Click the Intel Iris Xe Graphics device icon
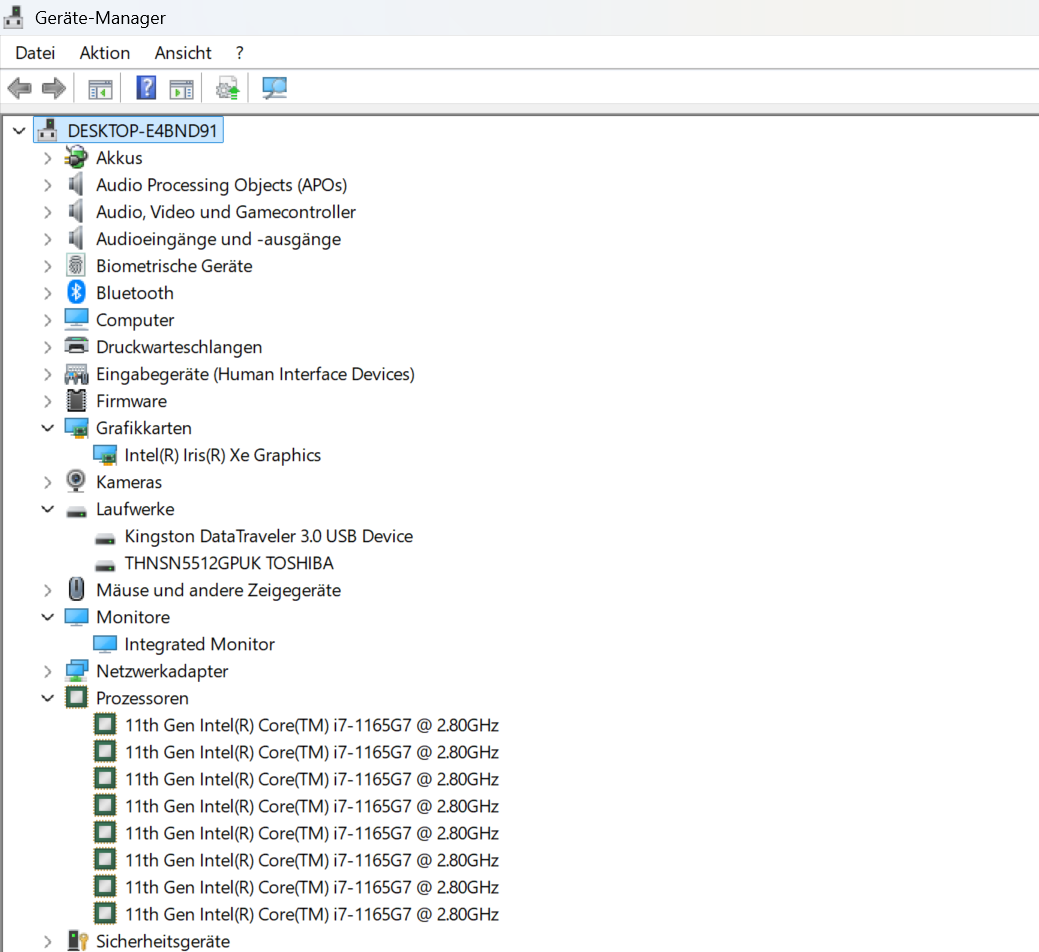 pyautogui.click(x=105, y=454)
